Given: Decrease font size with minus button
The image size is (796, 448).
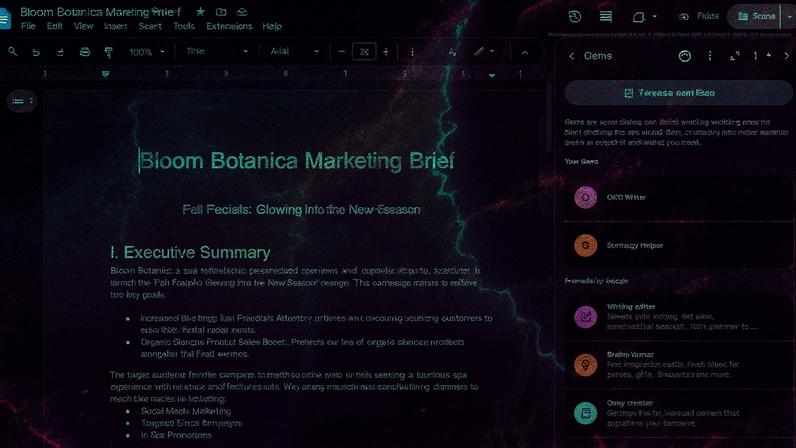Looking at the screenshot, I should 342,51.
